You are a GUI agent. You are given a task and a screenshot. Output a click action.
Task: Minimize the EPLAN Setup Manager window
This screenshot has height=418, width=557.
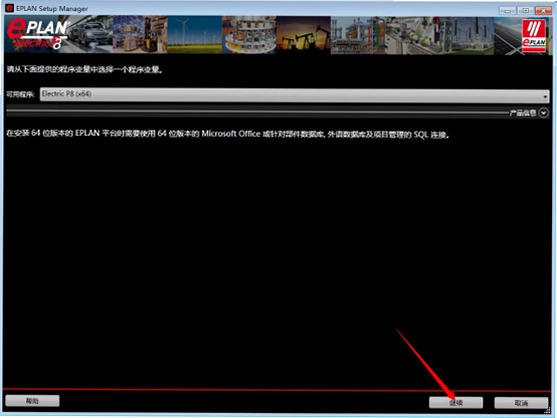coord(507,10)
